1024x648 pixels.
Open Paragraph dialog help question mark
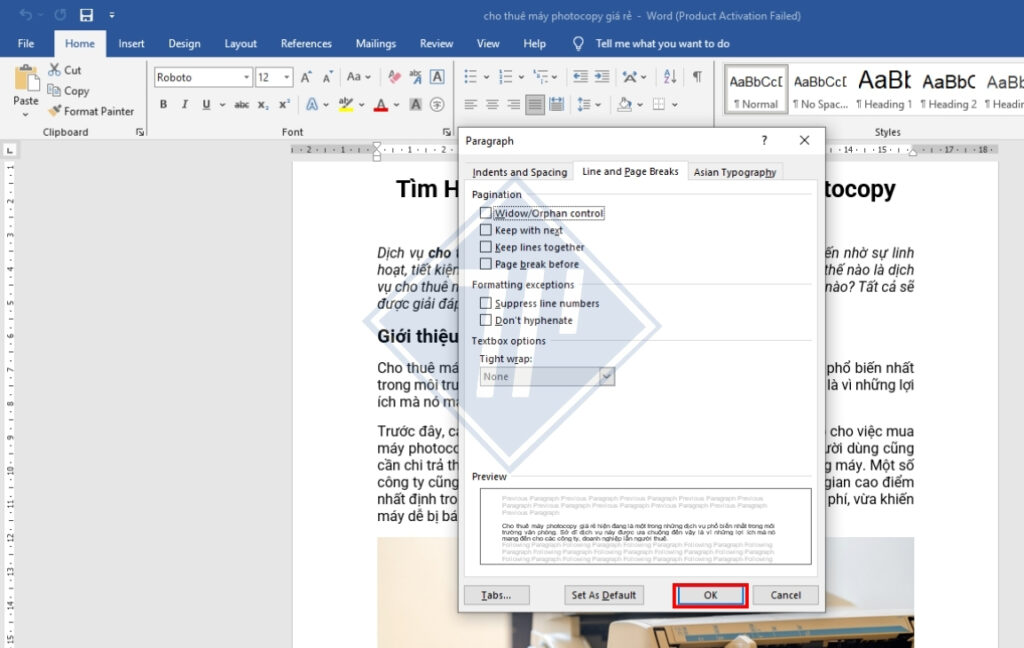pyautogui.click(x=764, y=140)
